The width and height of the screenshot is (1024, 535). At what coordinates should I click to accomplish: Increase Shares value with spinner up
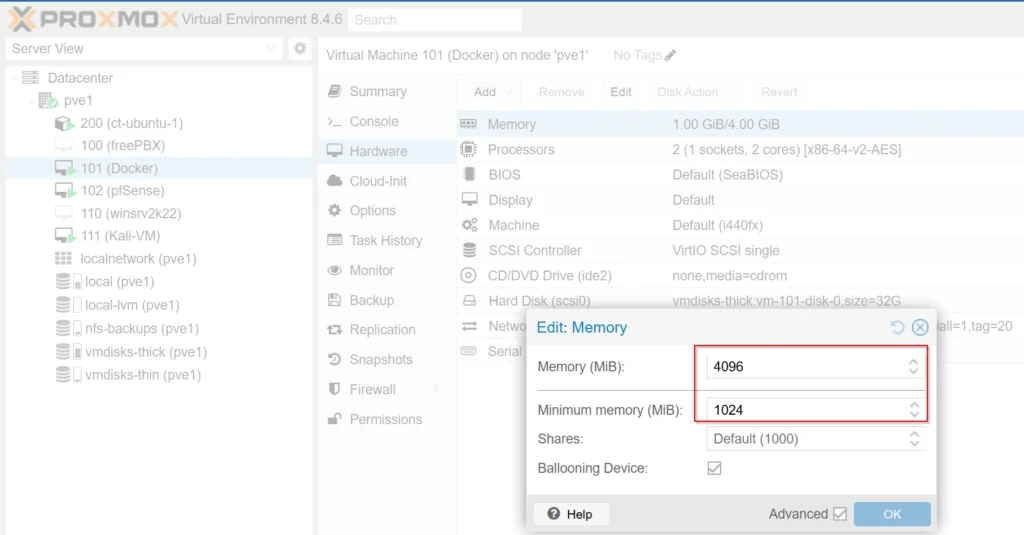click(x=914, y=434)
